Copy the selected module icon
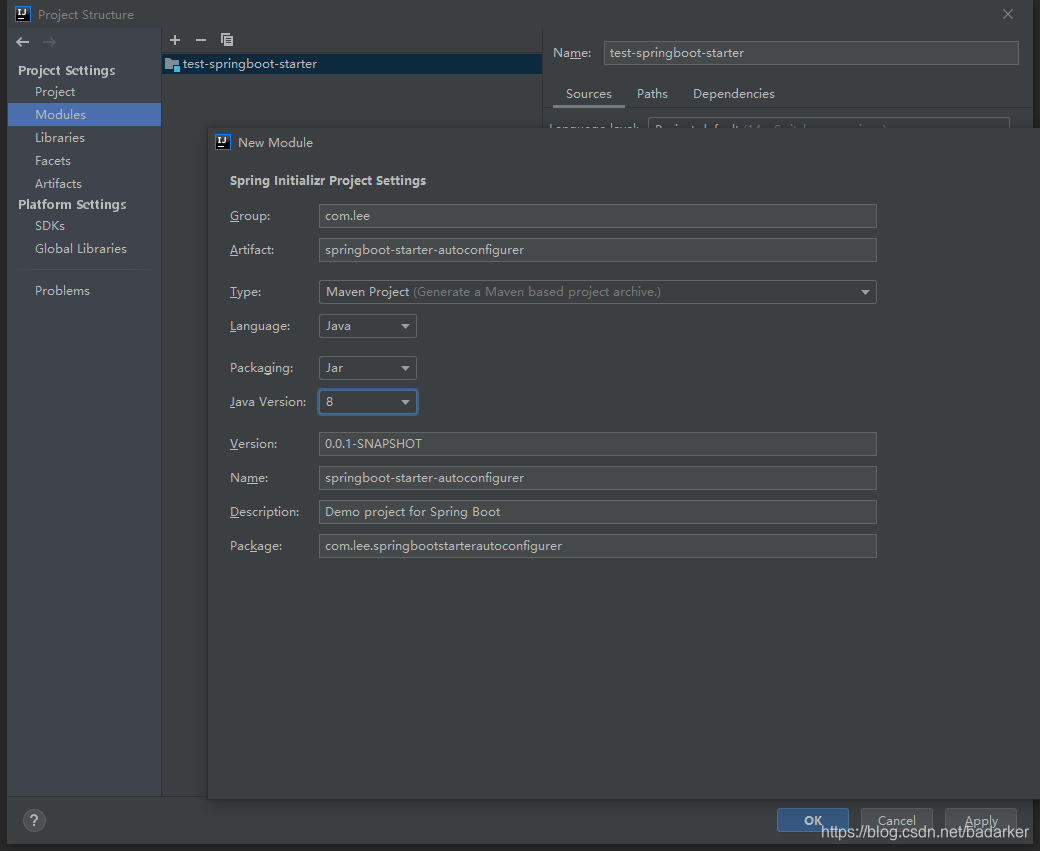1040x851 pixels. [x=227, y=40]
